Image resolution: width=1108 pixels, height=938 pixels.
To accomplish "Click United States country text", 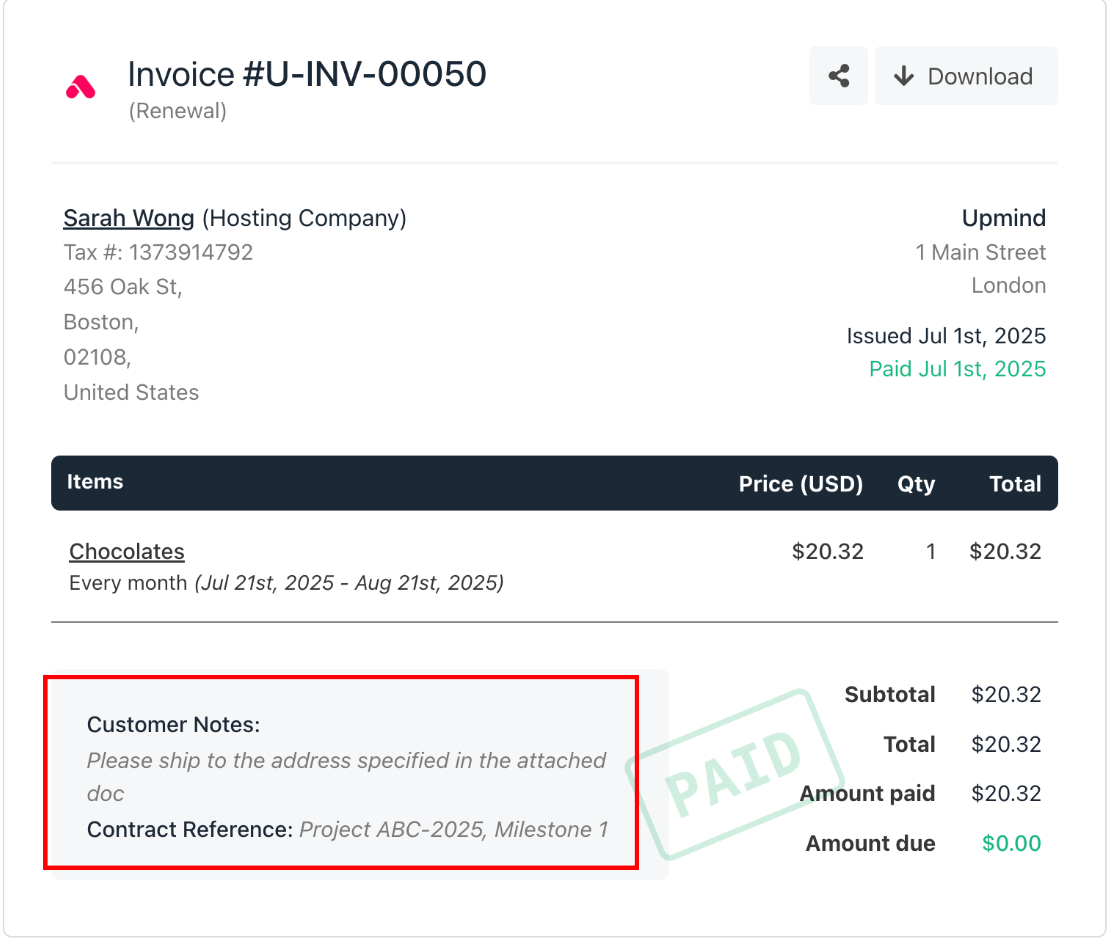I will (x=131, y=392).
